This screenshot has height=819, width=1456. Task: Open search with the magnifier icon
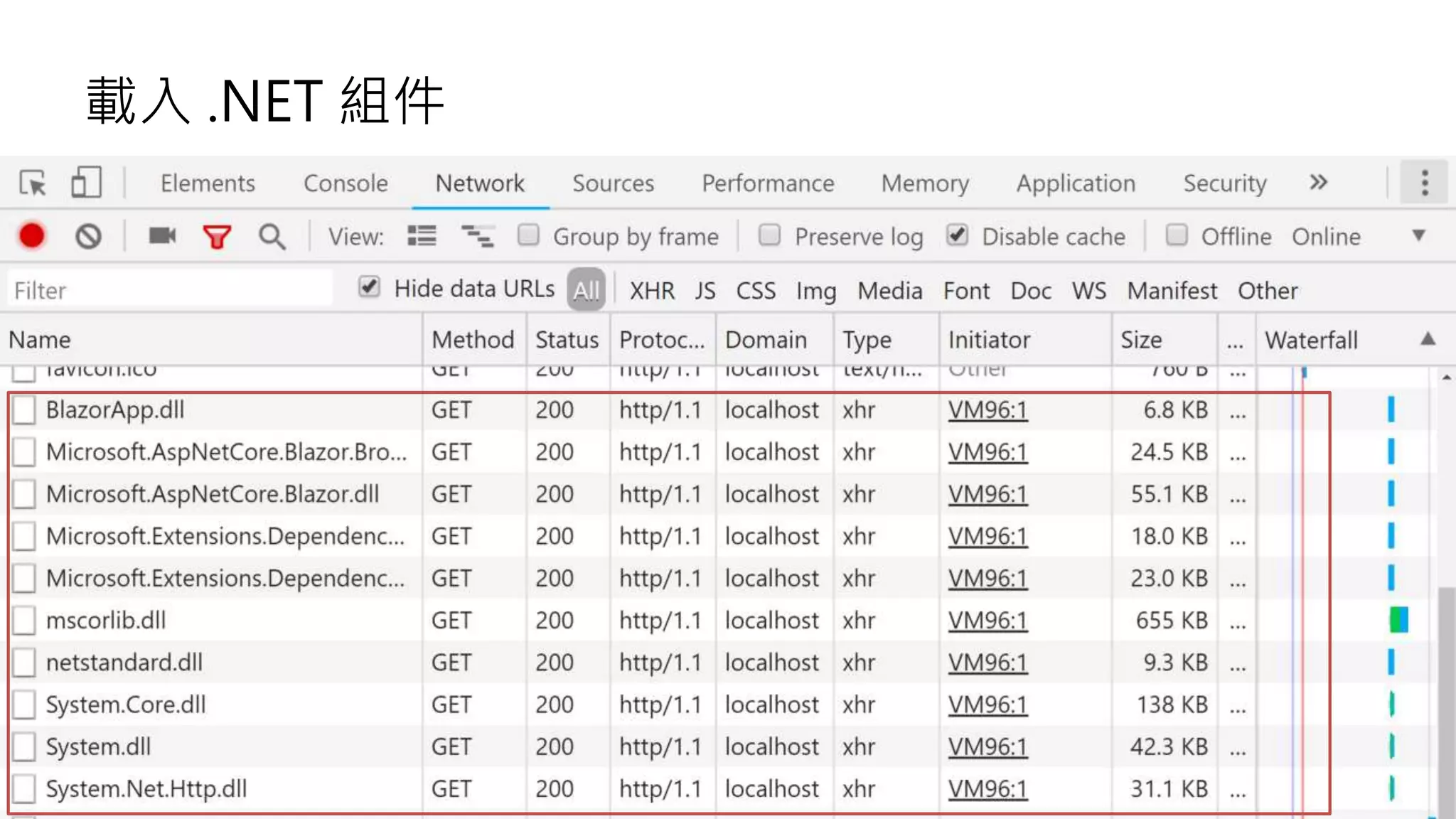272,237
